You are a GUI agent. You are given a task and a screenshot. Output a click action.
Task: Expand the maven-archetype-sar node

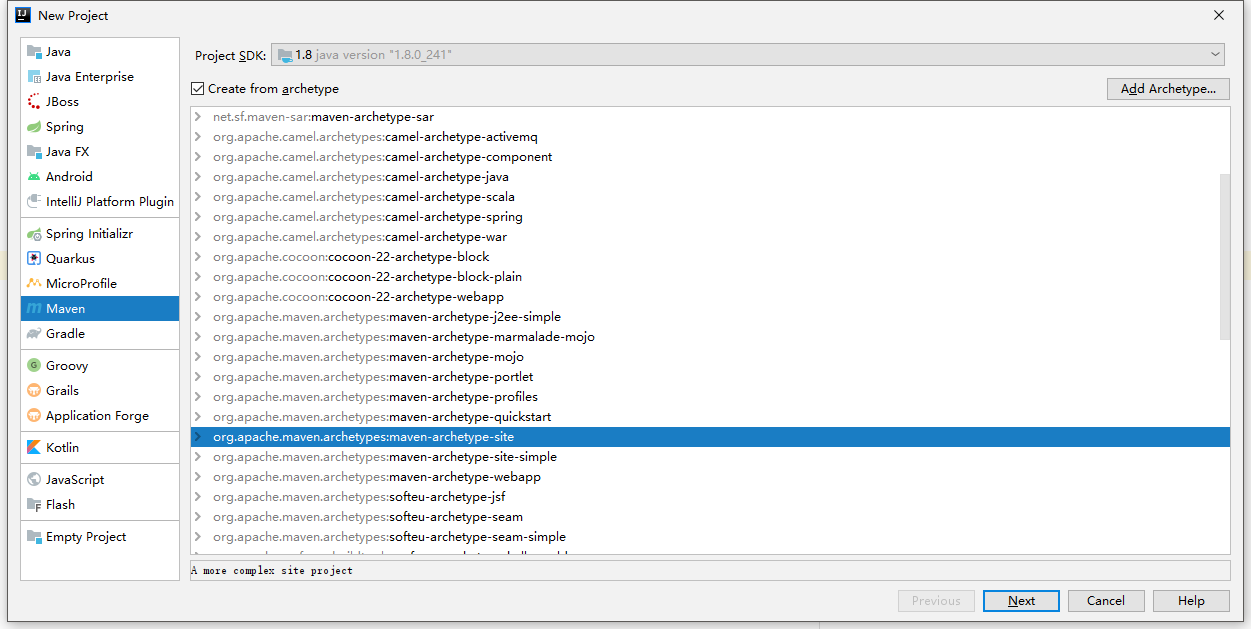198,117
